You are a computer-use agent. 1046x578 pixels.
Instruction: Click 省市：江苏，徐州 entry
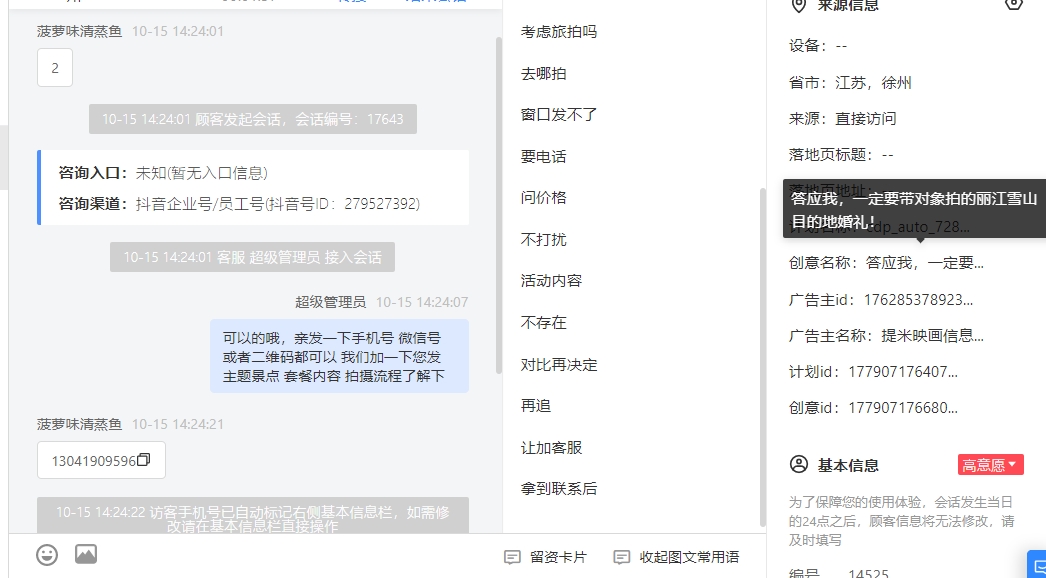click(x=850, y=83)
